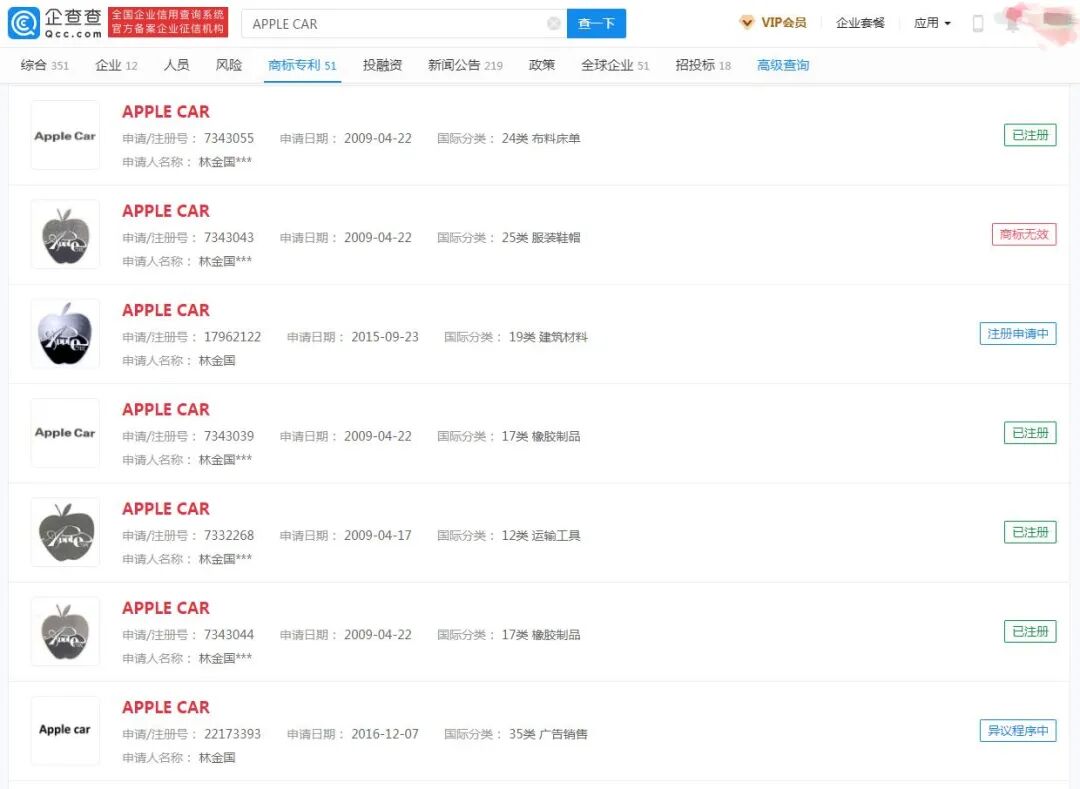The height and width of the screenshot is (789, 1080).
Task: Click the 商标无效 status badge
Action: tap(1023, 234)
